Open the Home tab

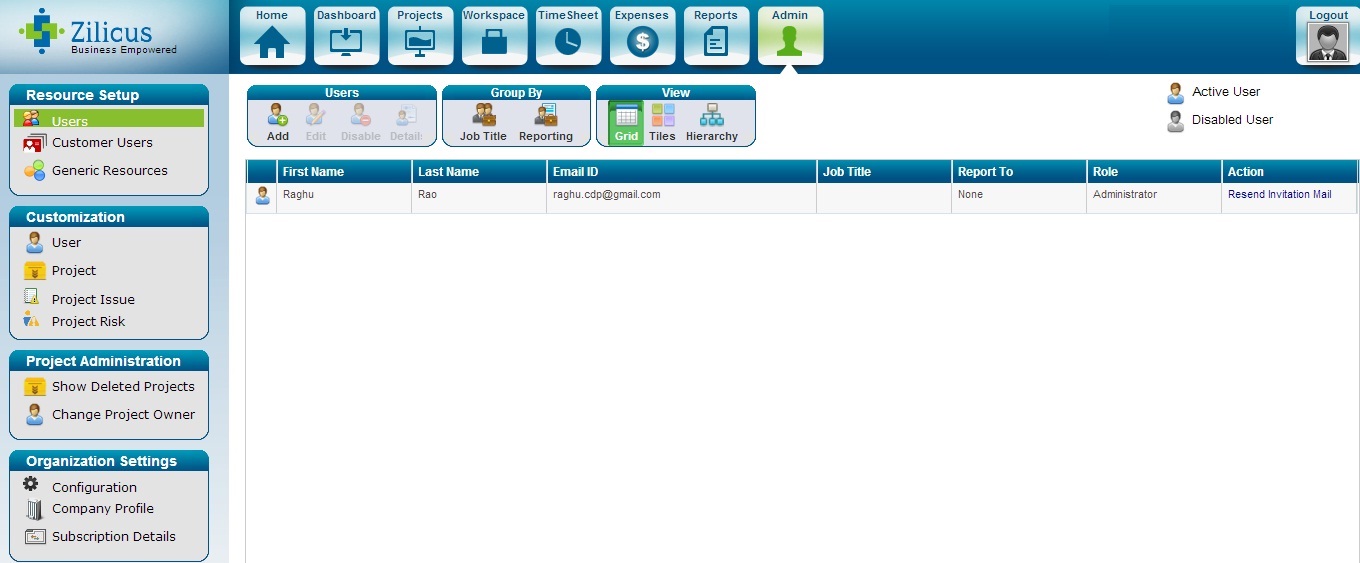pyautogui.click(x=272, y=36)
